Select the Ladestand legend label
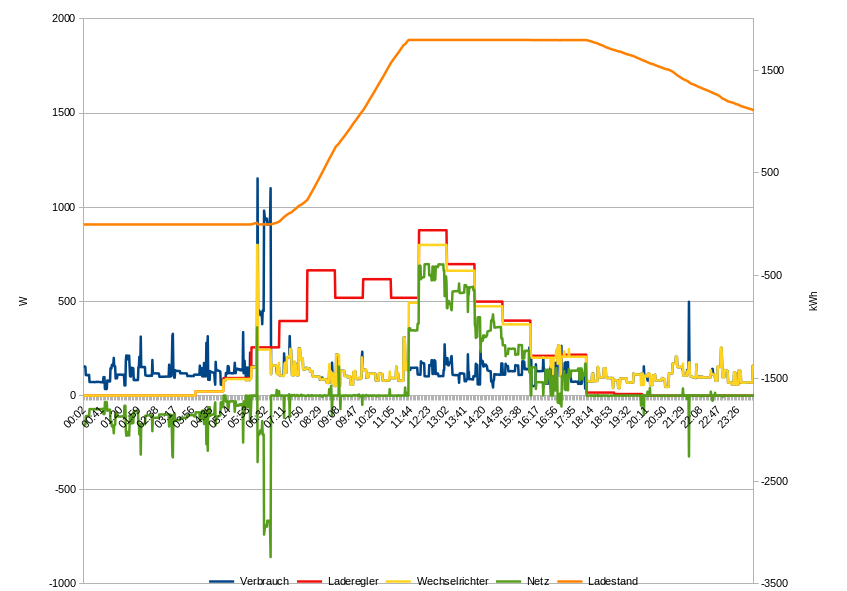The width and height of the screenshot is (847, 591). point(613,581)
